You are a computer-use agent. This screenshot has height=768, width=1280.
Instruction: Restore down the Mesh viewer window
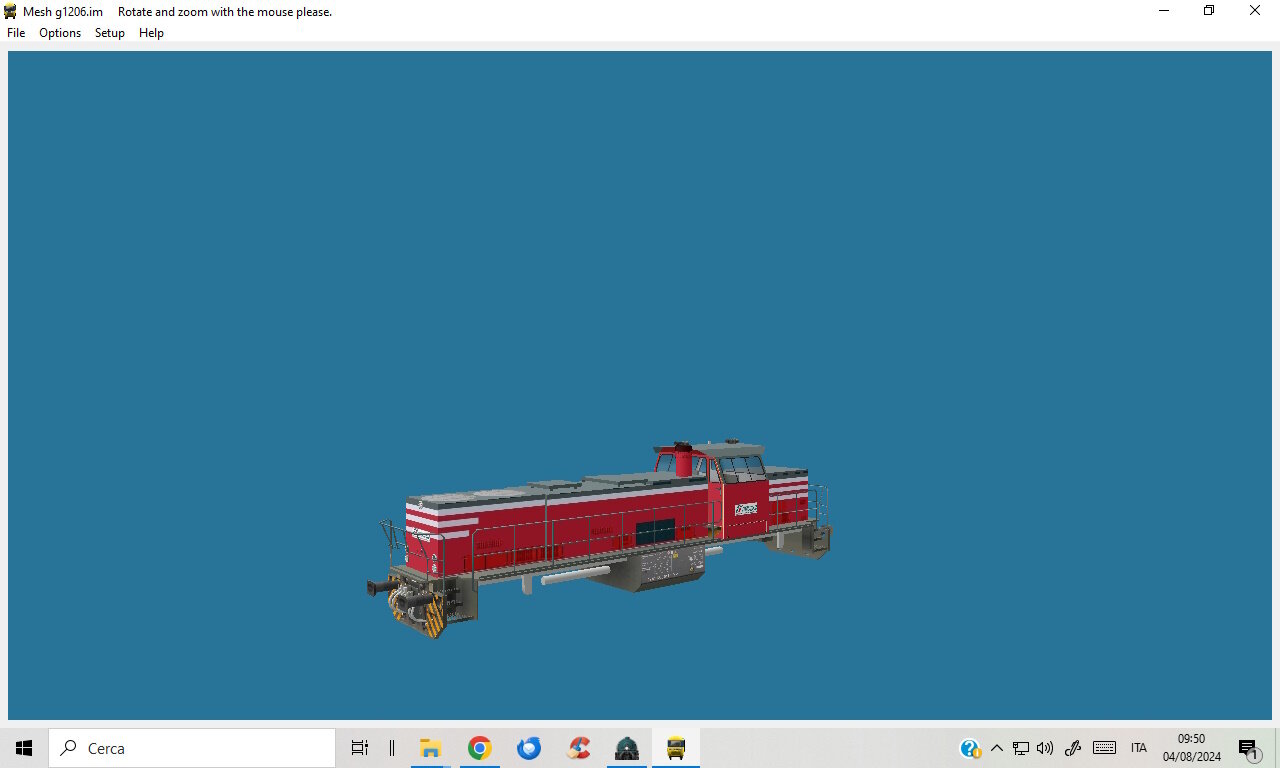coord(1209,11)
